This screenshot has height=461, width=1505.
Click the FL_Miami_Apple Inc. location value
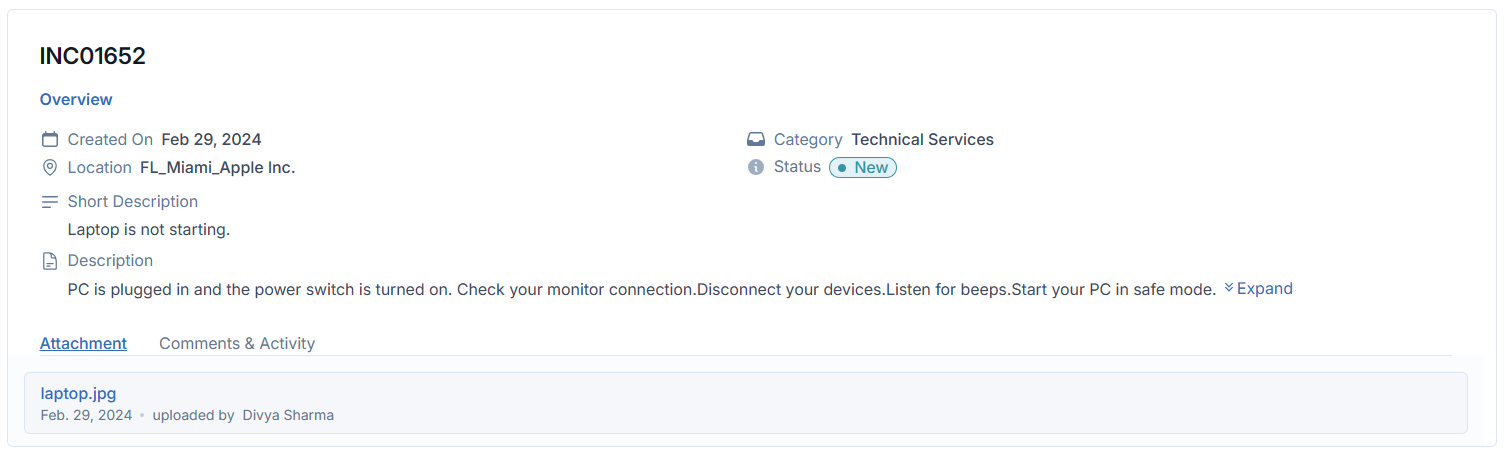tap(217, 167)
